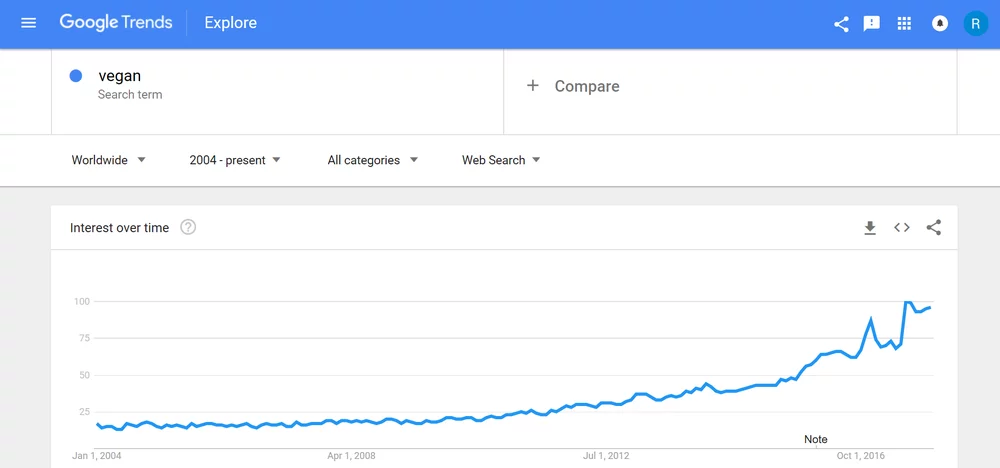Viewport: 1000px width, 468px height.
Task: Show help for Interest over time
Action: tap(188, 228)
